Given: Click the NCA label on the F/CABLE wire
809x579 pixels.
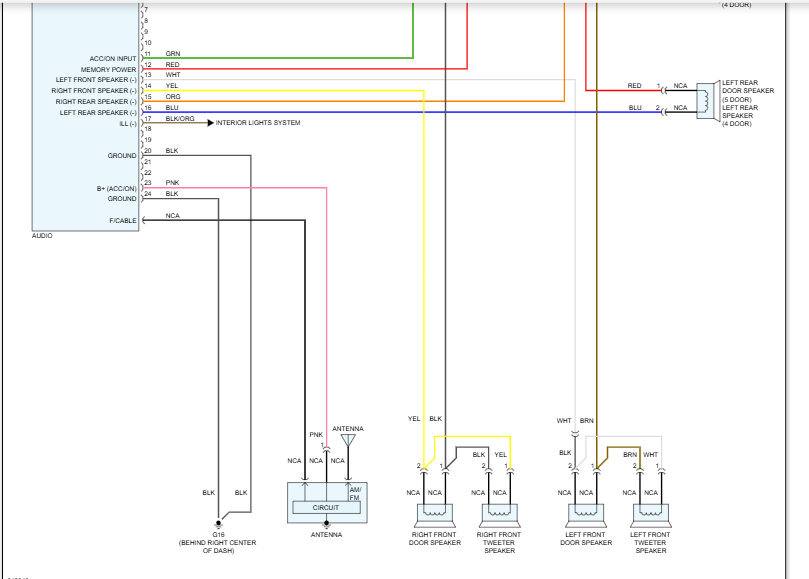Looking at the screenshot, I should tap(172, 216).
